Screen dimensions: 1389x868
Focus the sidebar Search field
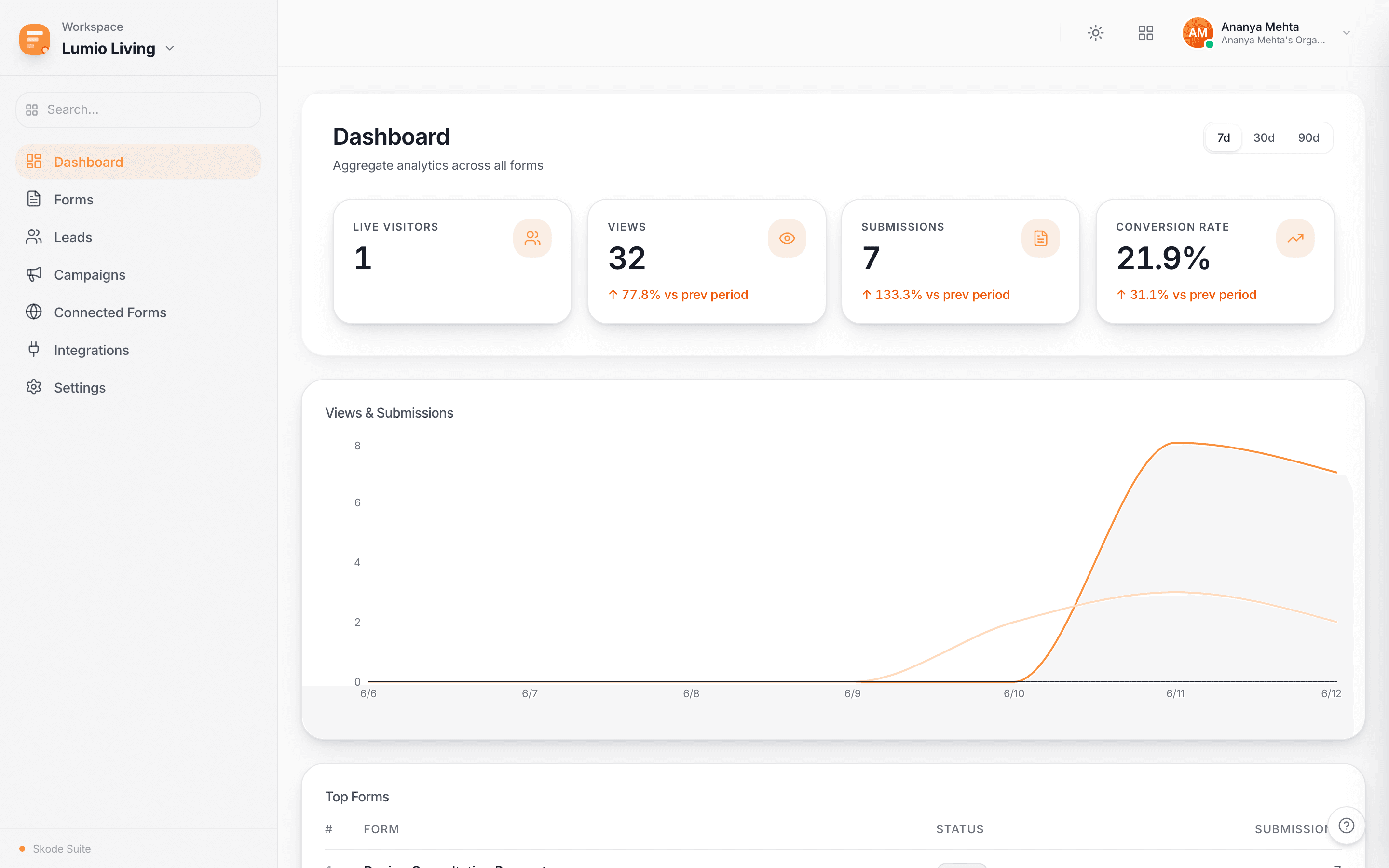point(138,109)
